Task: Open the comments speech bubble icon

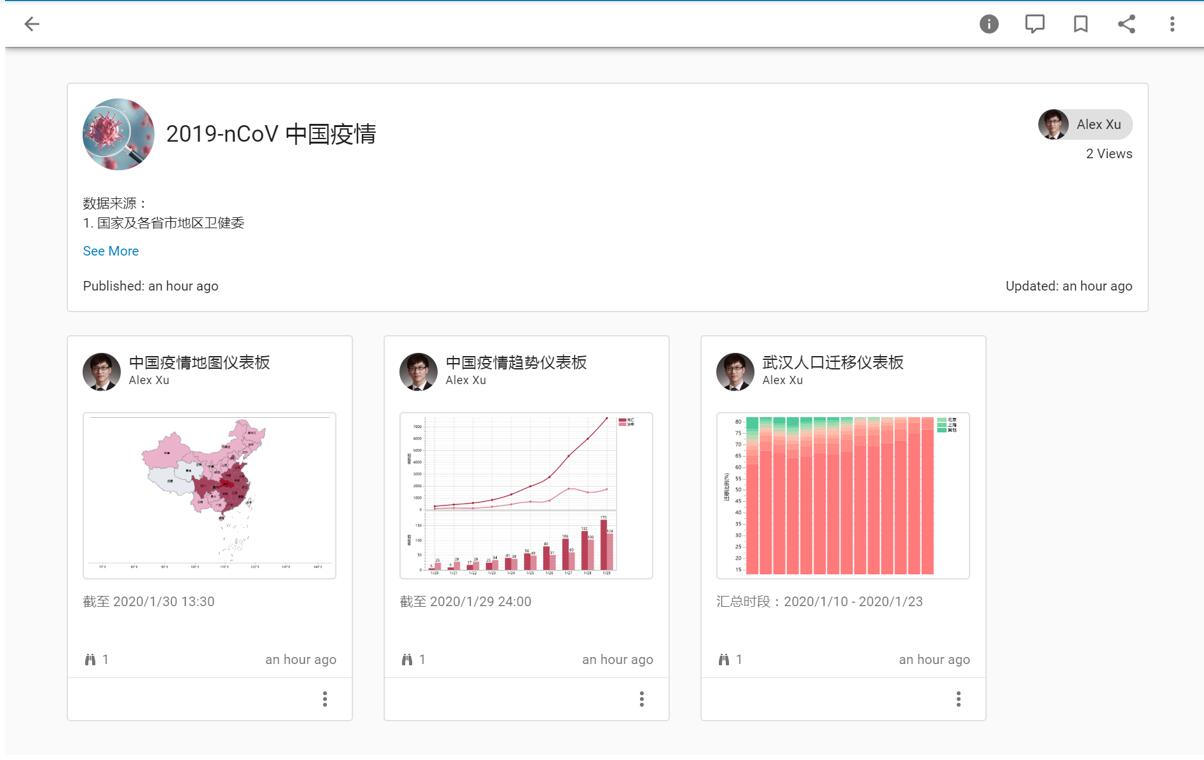Action: pos(1035,24)
